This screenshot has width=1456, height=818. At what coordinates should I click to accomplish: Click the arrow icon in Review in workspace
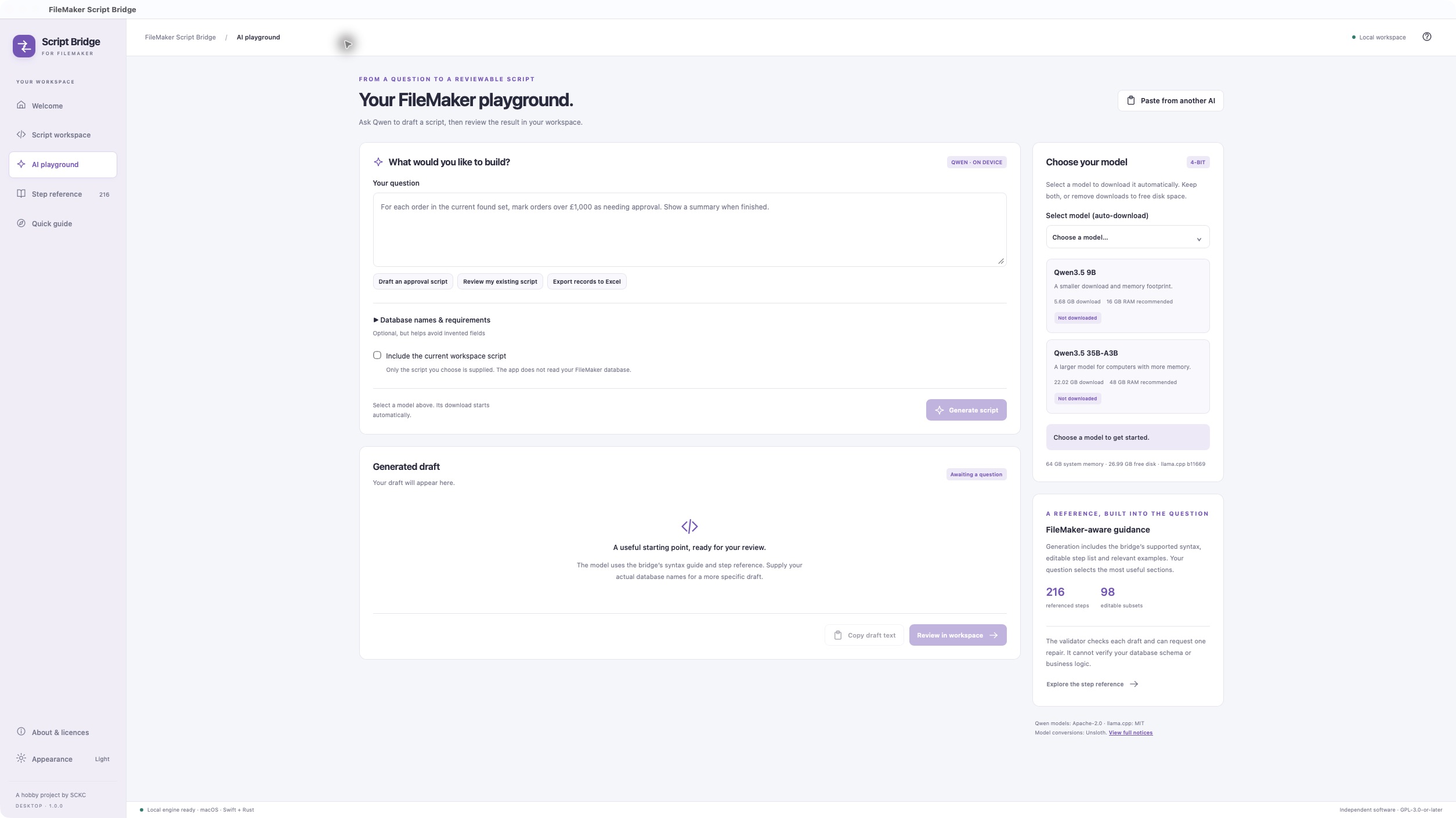pyautogui.click(x=993, y=635)
